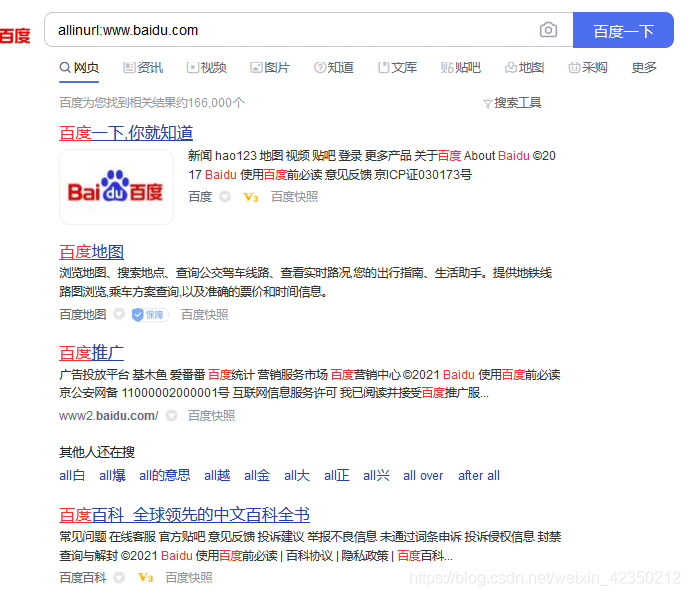Screen dimensions: 690x596
Task: Open 百度快照 of 百度地图 result
Action: coord(205,315)
